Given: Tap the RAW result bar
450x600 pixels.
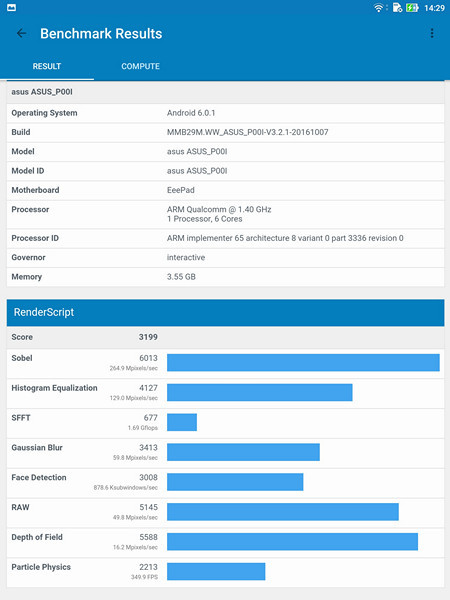Looking at the screenshot, I should tap(283, 512).
